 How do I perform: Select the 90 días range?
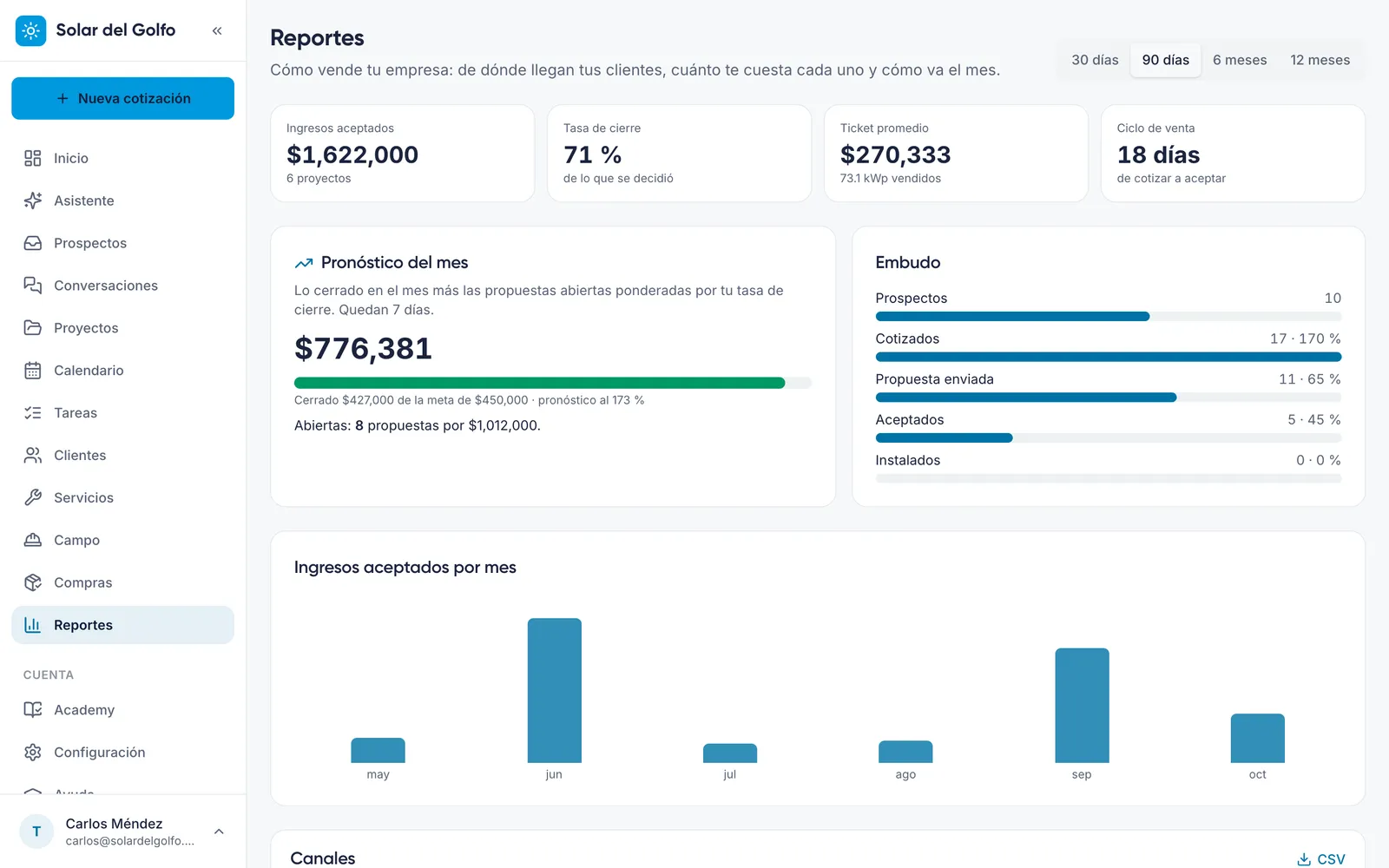point(1166,60)
